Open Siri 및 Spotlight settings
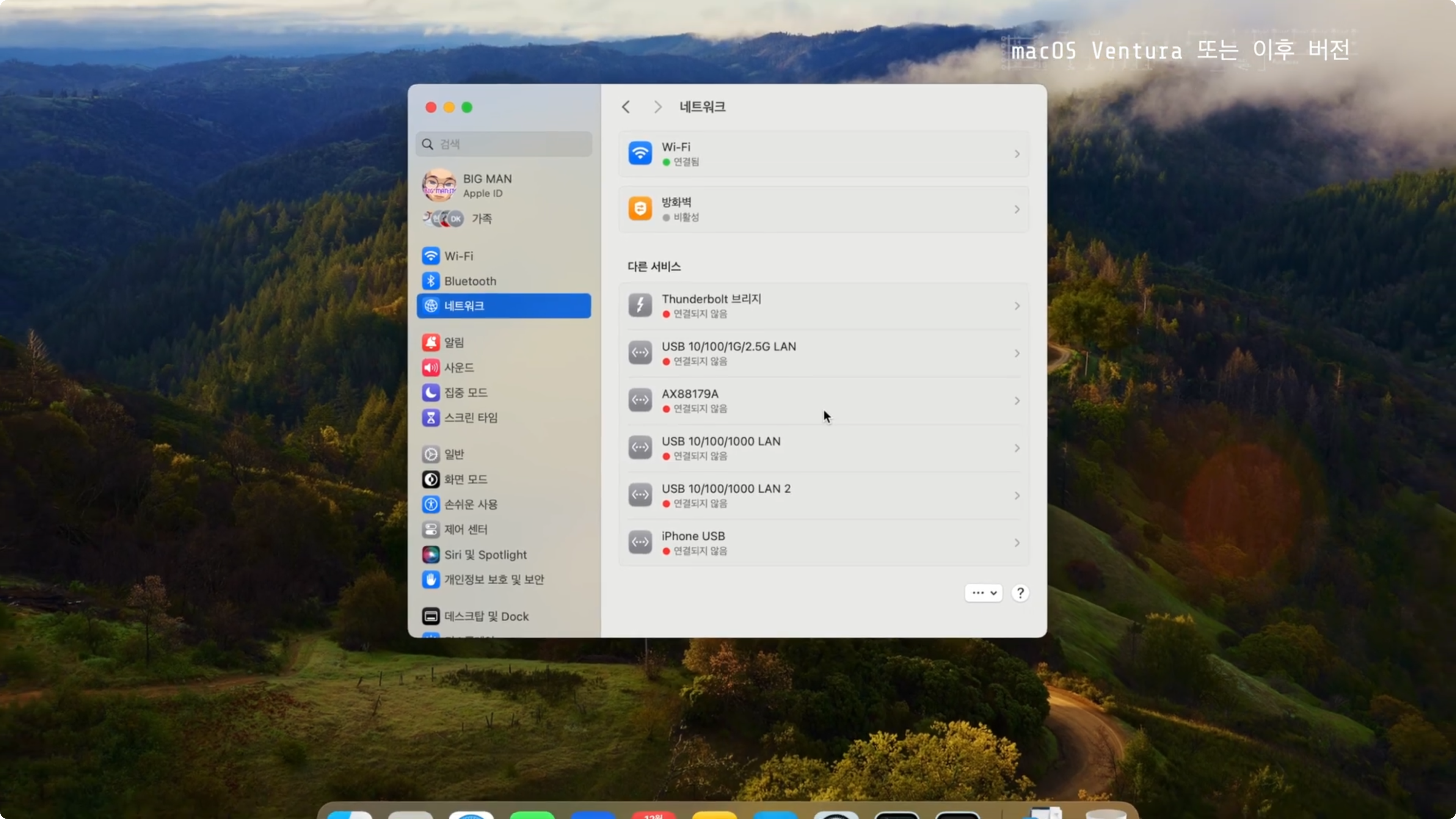1456x819 pixels. 485,554
